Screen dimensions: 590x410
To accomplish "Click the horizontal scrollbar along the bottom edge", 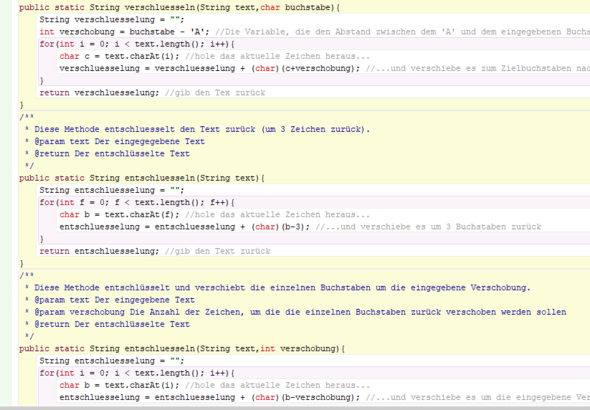I will (295, 408).
